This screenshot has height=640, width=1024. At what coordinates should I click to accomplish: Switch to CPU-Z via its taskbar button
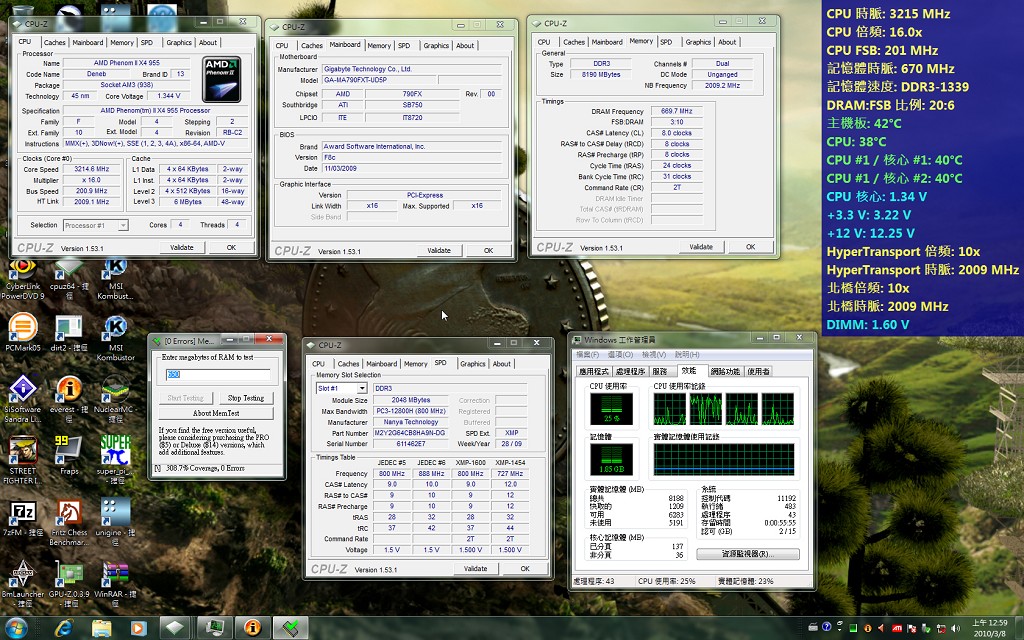coord(175,628)
